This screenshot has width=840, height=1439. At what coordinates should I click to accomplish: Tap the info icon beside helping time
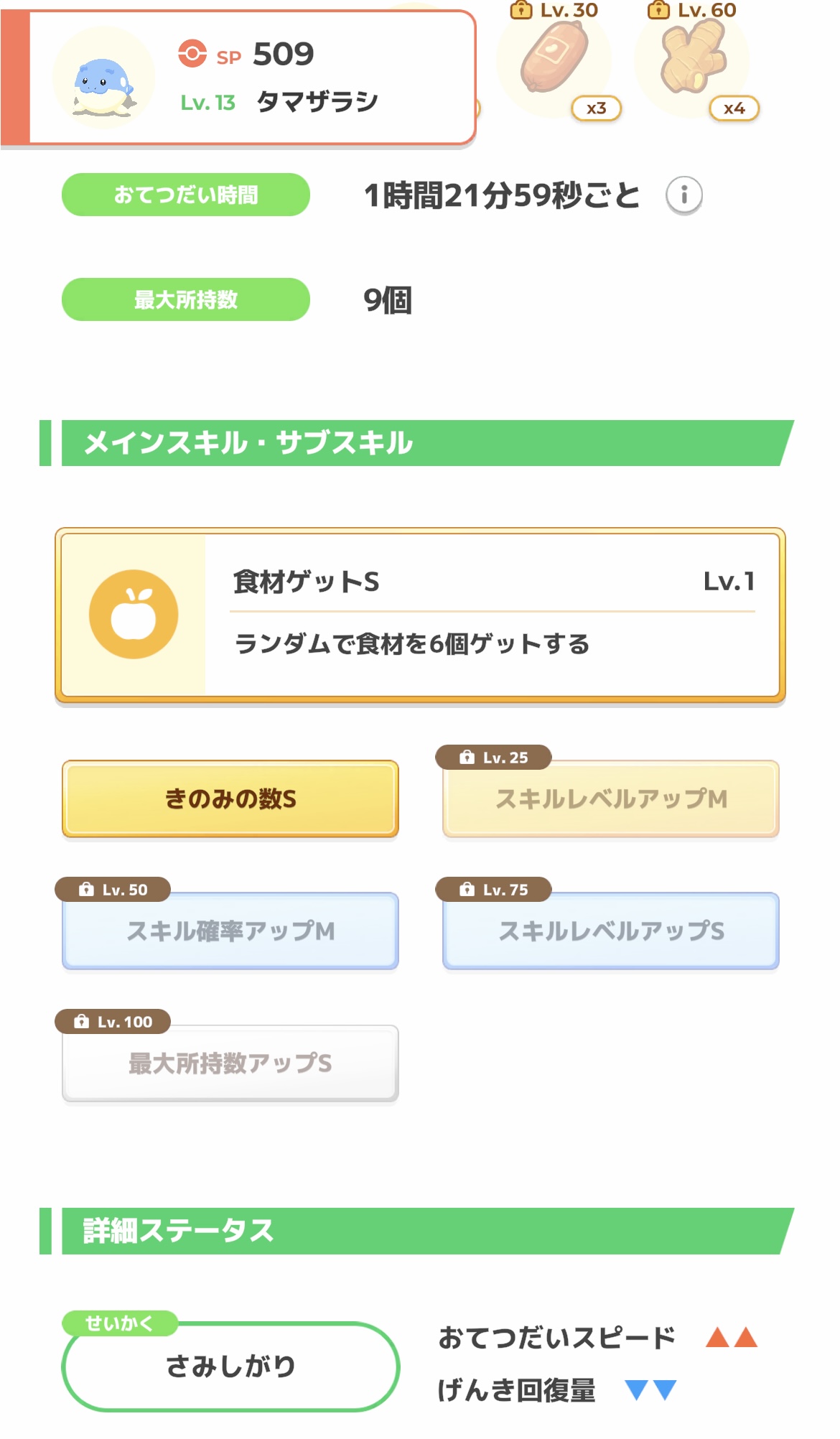[x=683, y=195]
